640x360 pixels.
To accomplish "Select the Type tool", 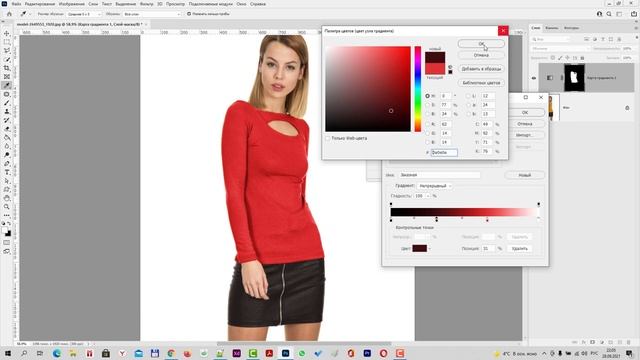I will 7,172.
